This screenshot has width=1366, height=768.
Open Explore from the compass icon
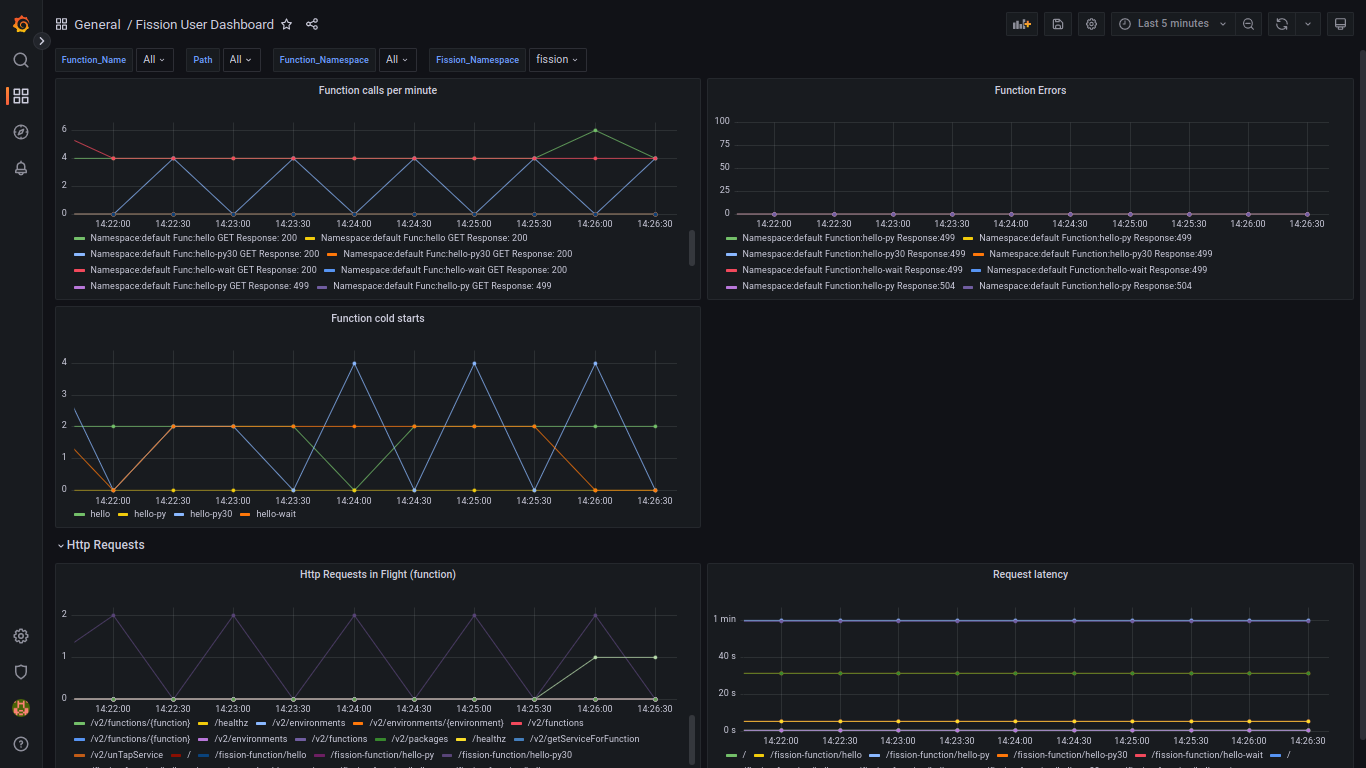[x=20, y=131]
